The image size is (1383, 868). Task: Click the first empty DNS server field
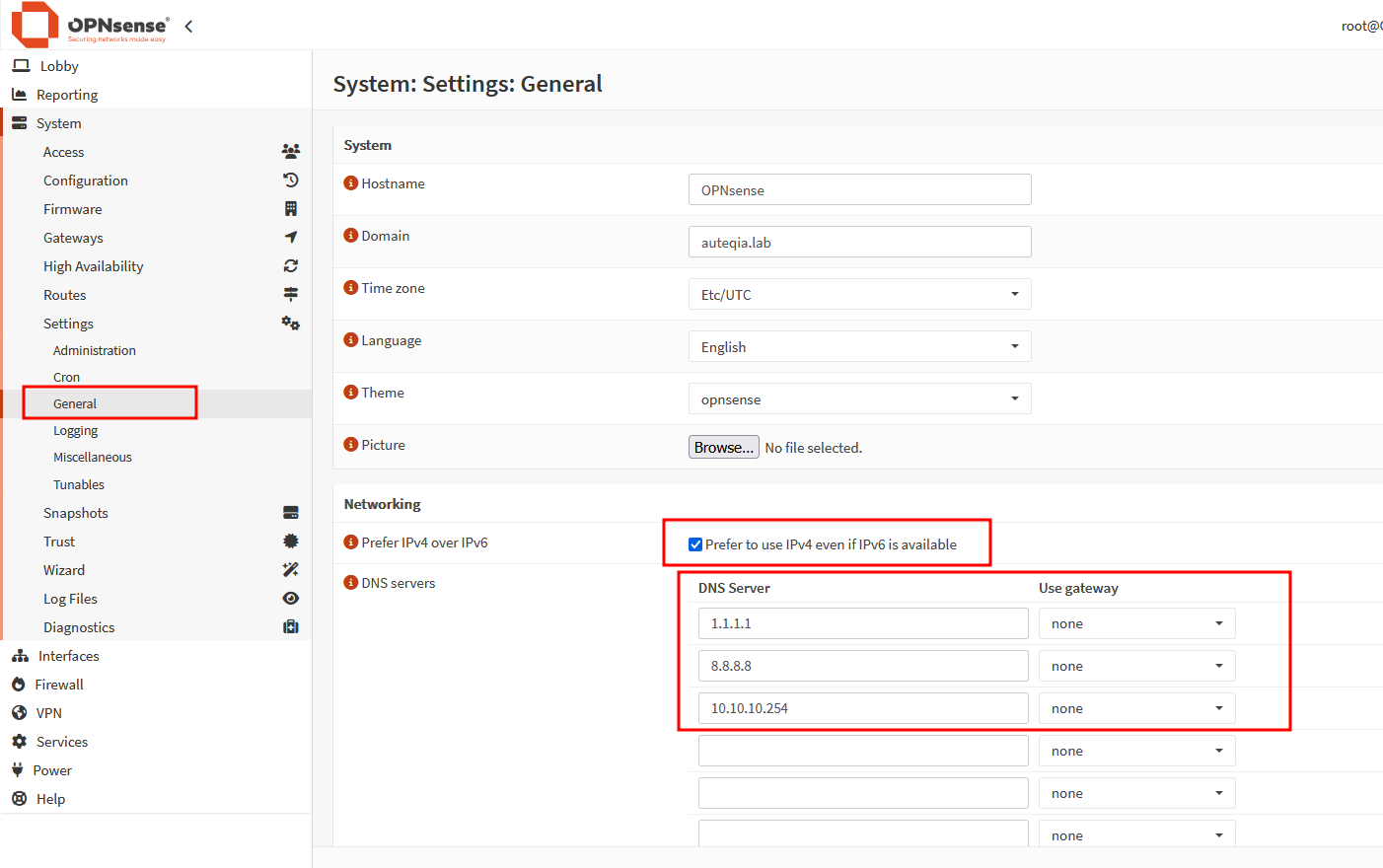[863, 751]
